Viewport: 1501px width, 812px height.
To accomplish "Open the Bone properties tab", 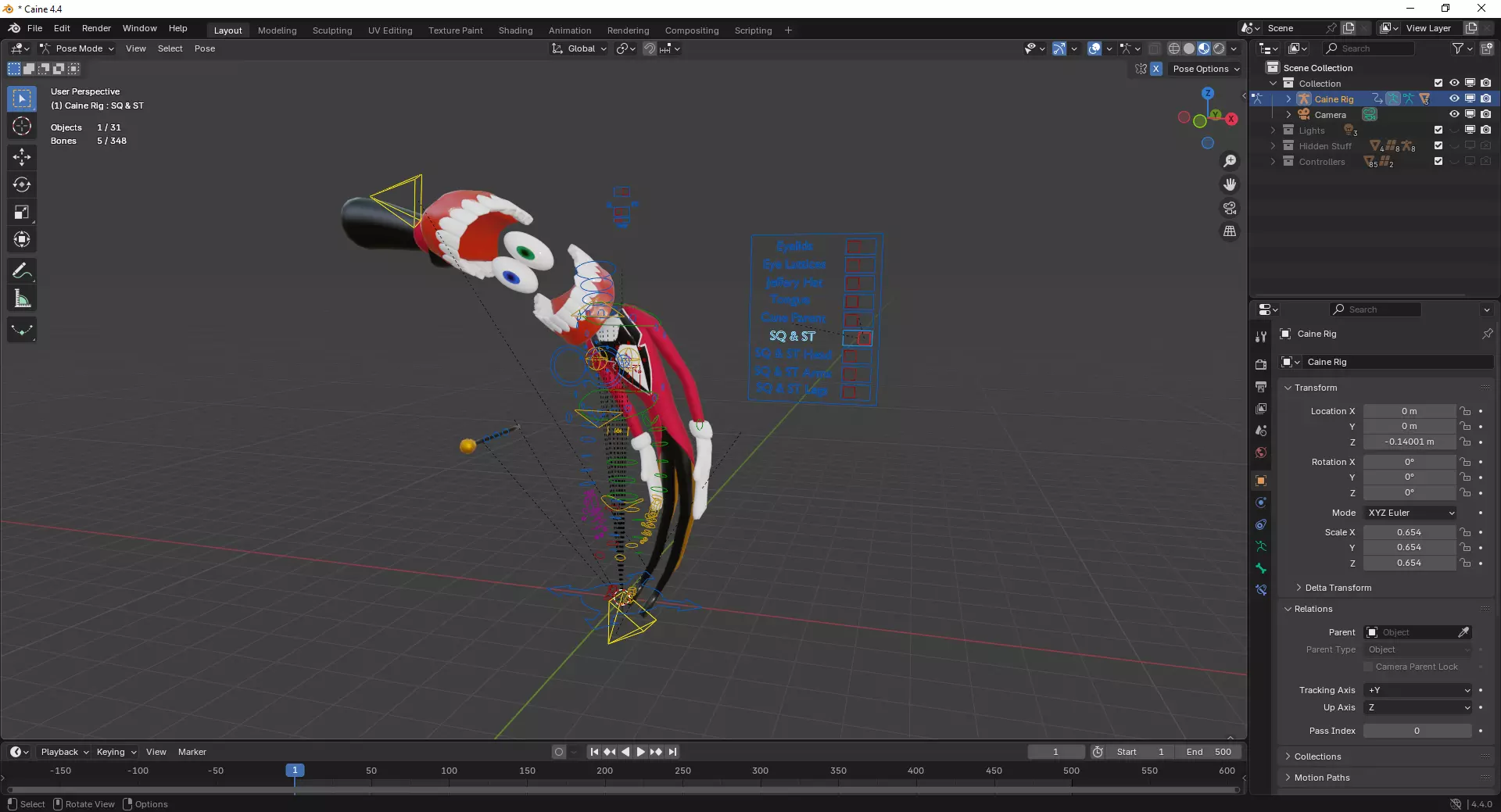I will point(1261,568).
